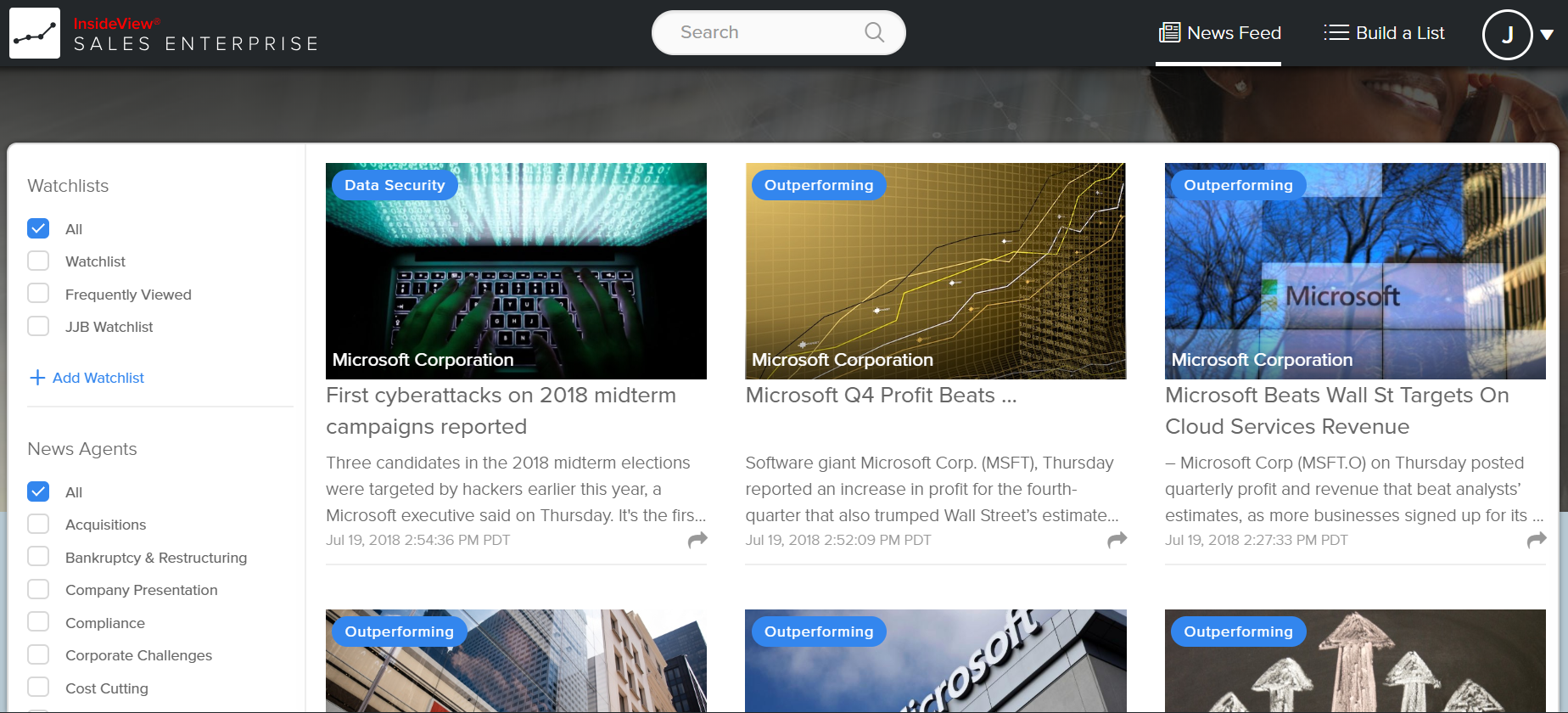
Task: Check the Corporate Challenges checkbox
Action: (x=38, y=654)
